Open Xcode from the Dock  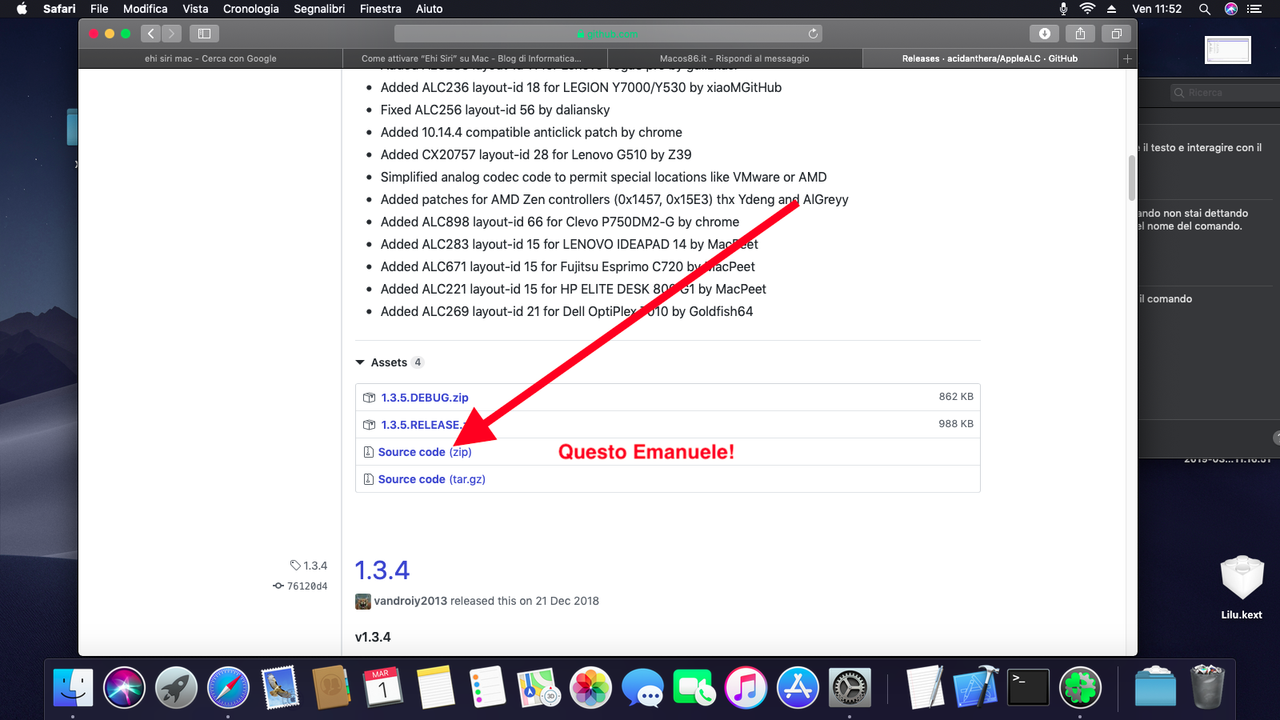[977, 688]
